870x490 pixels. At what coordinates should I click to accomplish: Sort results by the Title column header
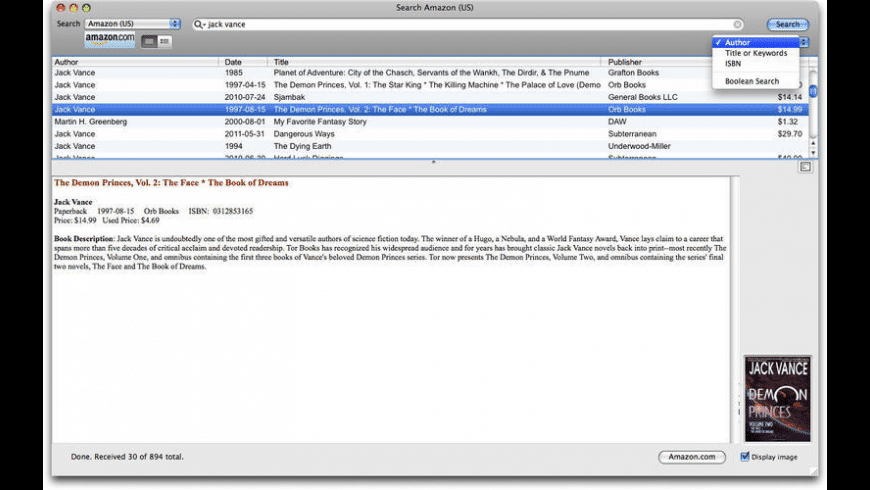click(434, 62)
